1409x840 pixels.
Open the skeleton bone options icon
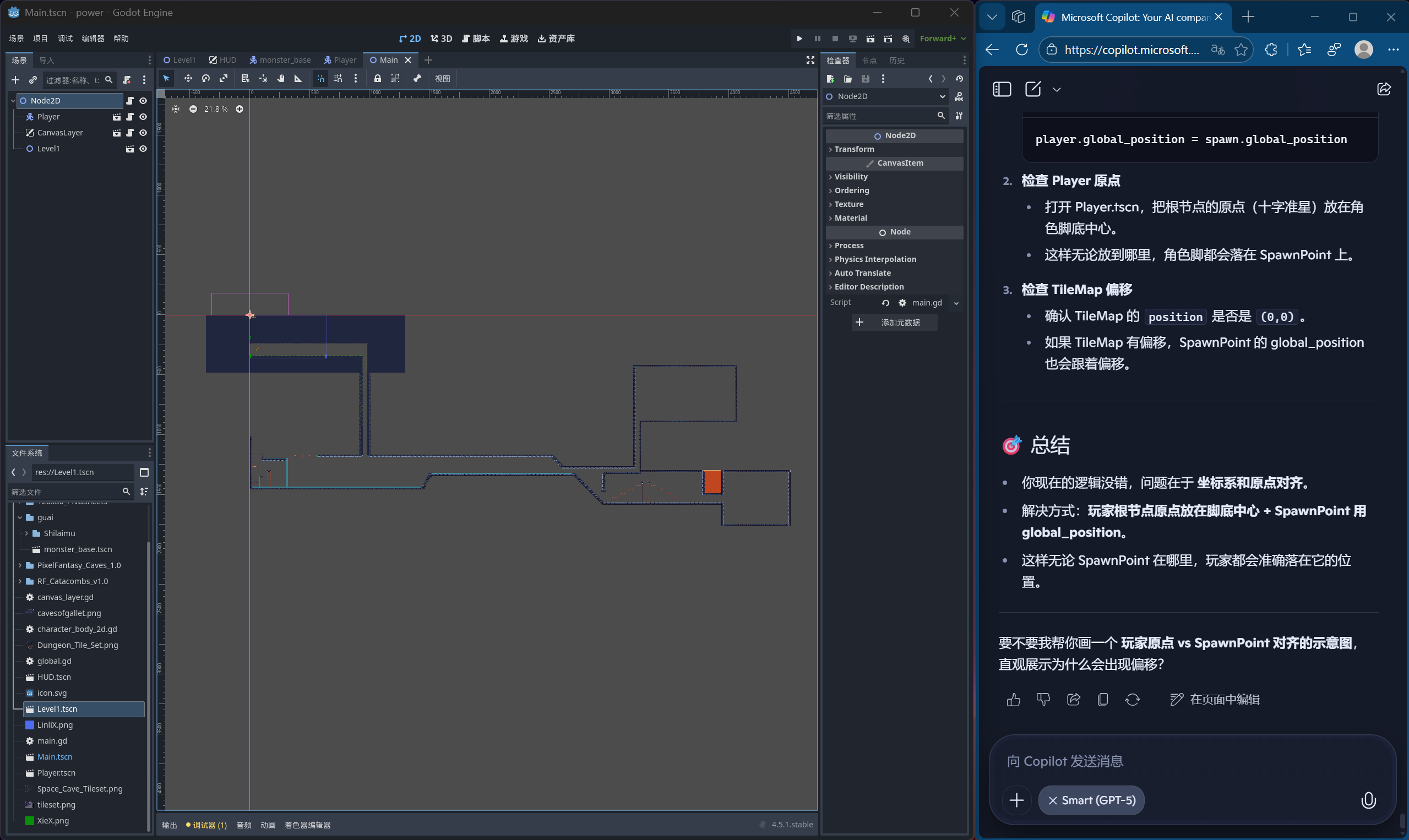417,79
